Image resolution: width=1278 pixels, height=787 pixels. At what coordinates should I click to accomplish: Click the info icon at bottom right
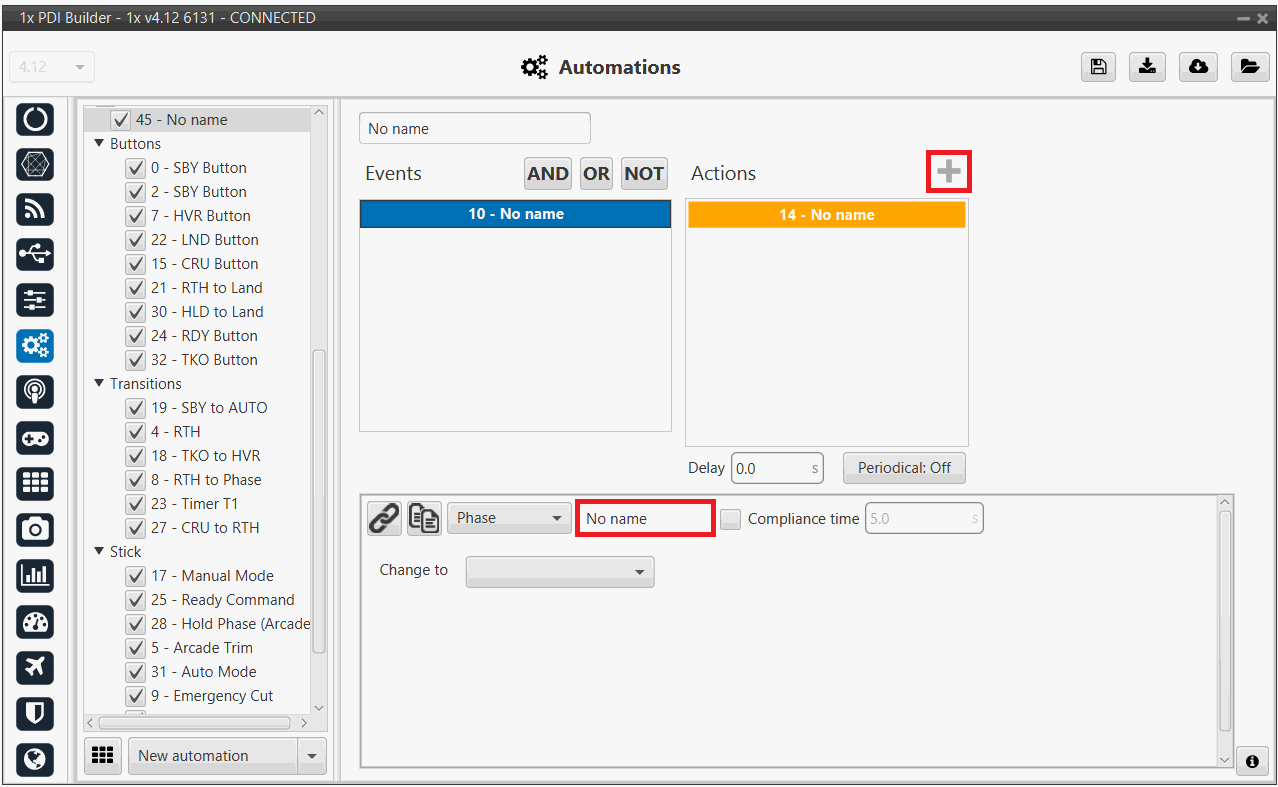coord(1252,761)
